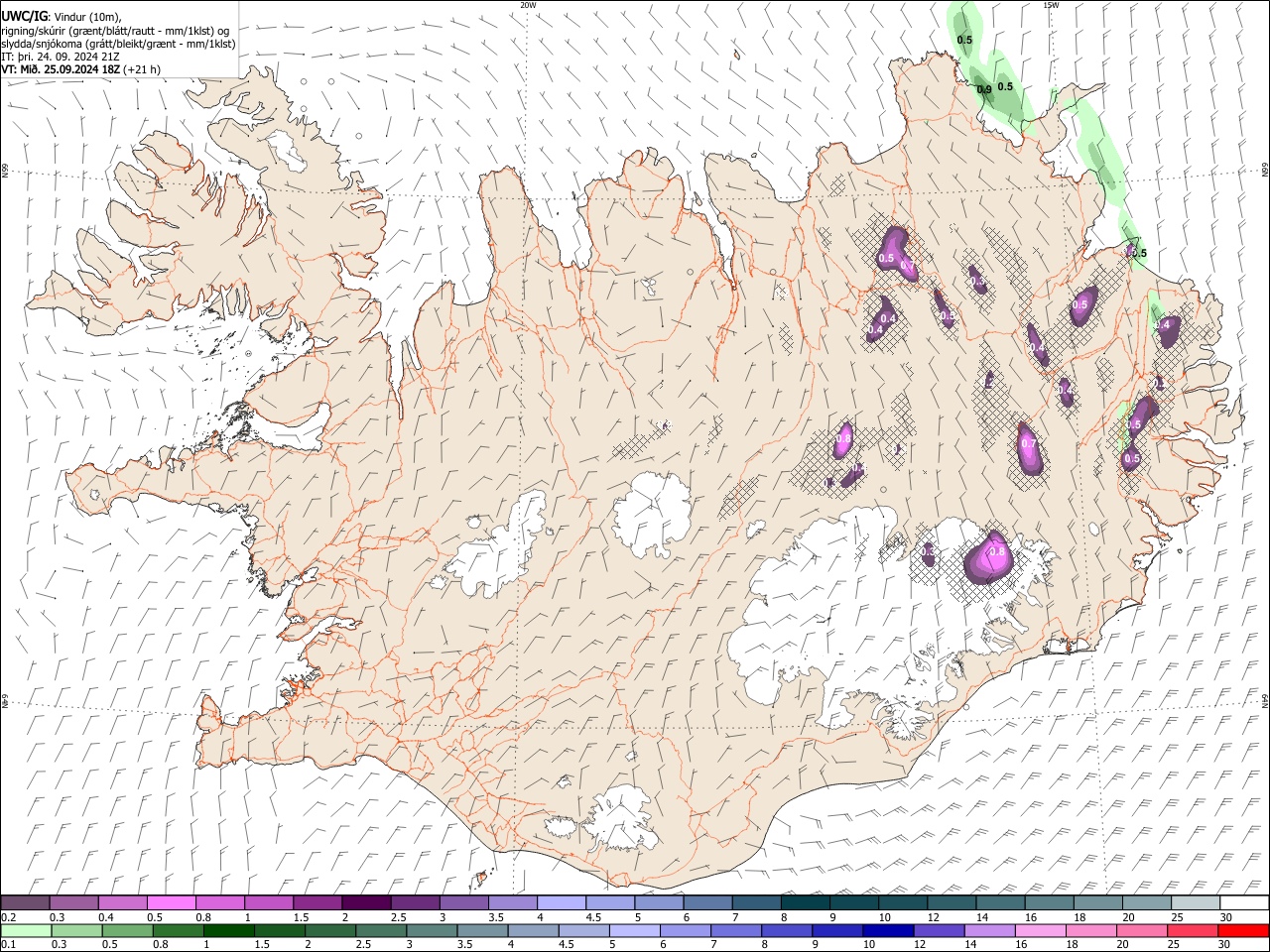Screen dimensions: 1270x952
Task: Select top-row legend swatch starting at 0.2
Action: [x=25, y=902]
